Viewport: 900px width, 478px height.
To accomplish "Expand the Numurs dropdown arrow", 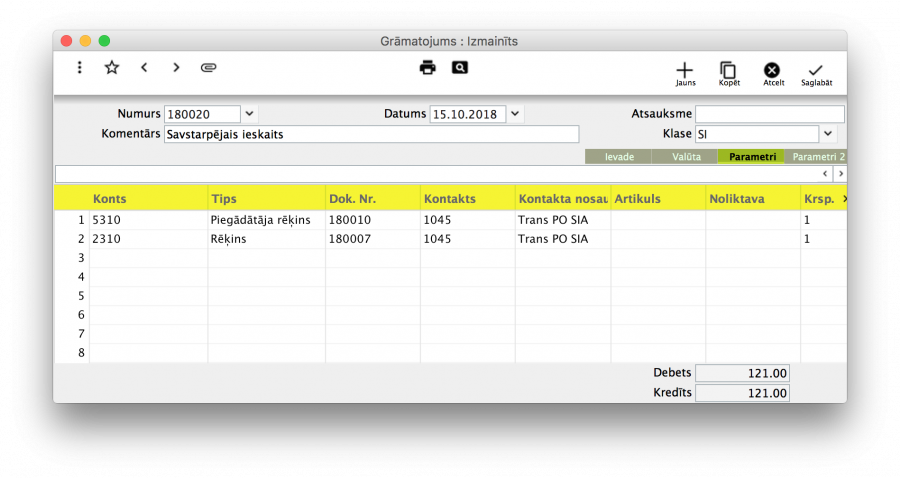I will tap(250, 114).
